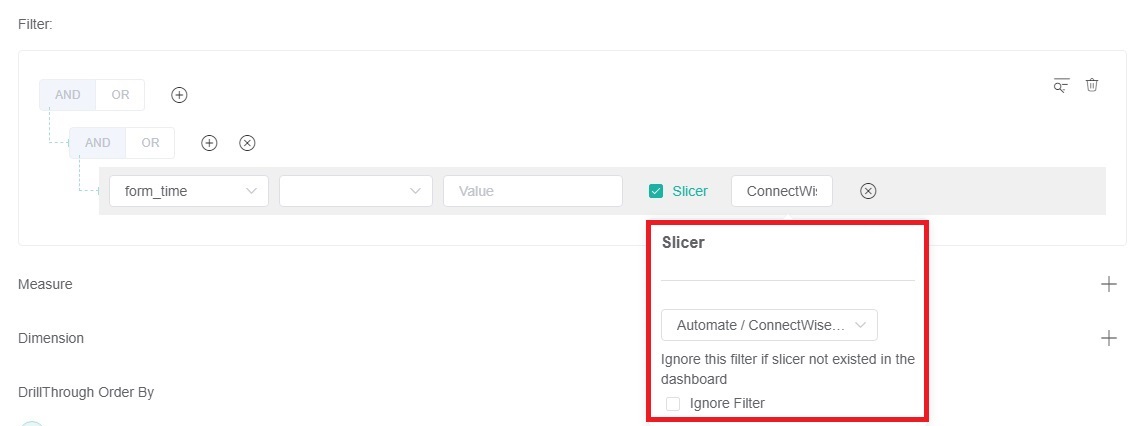Delete the form_time filter row
1146x426 pixels.
pos(868,191)
